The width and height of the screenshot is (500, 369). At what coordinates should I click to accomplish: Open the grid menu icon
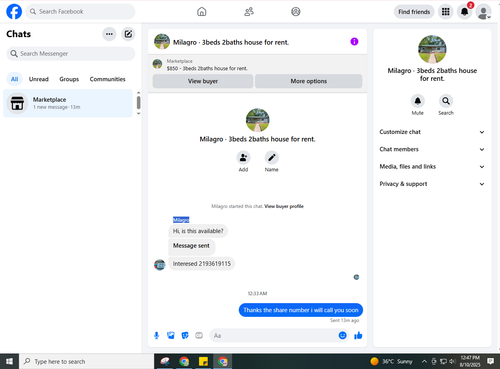446,12
